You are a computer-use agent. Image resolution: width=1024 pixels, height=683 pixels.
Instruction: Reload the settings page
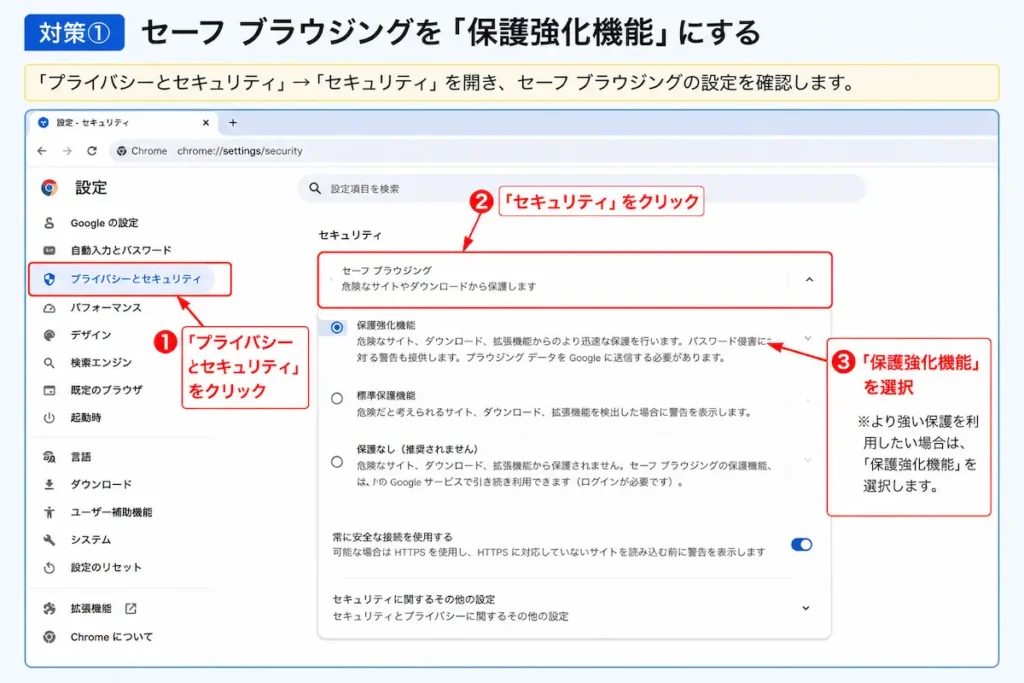click(92, 151)
